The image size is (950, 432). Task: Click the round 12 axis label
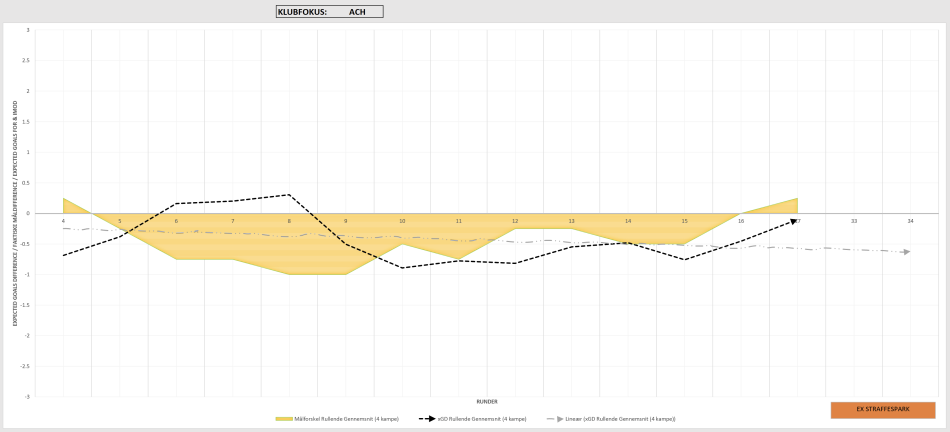tap(515, 221)
